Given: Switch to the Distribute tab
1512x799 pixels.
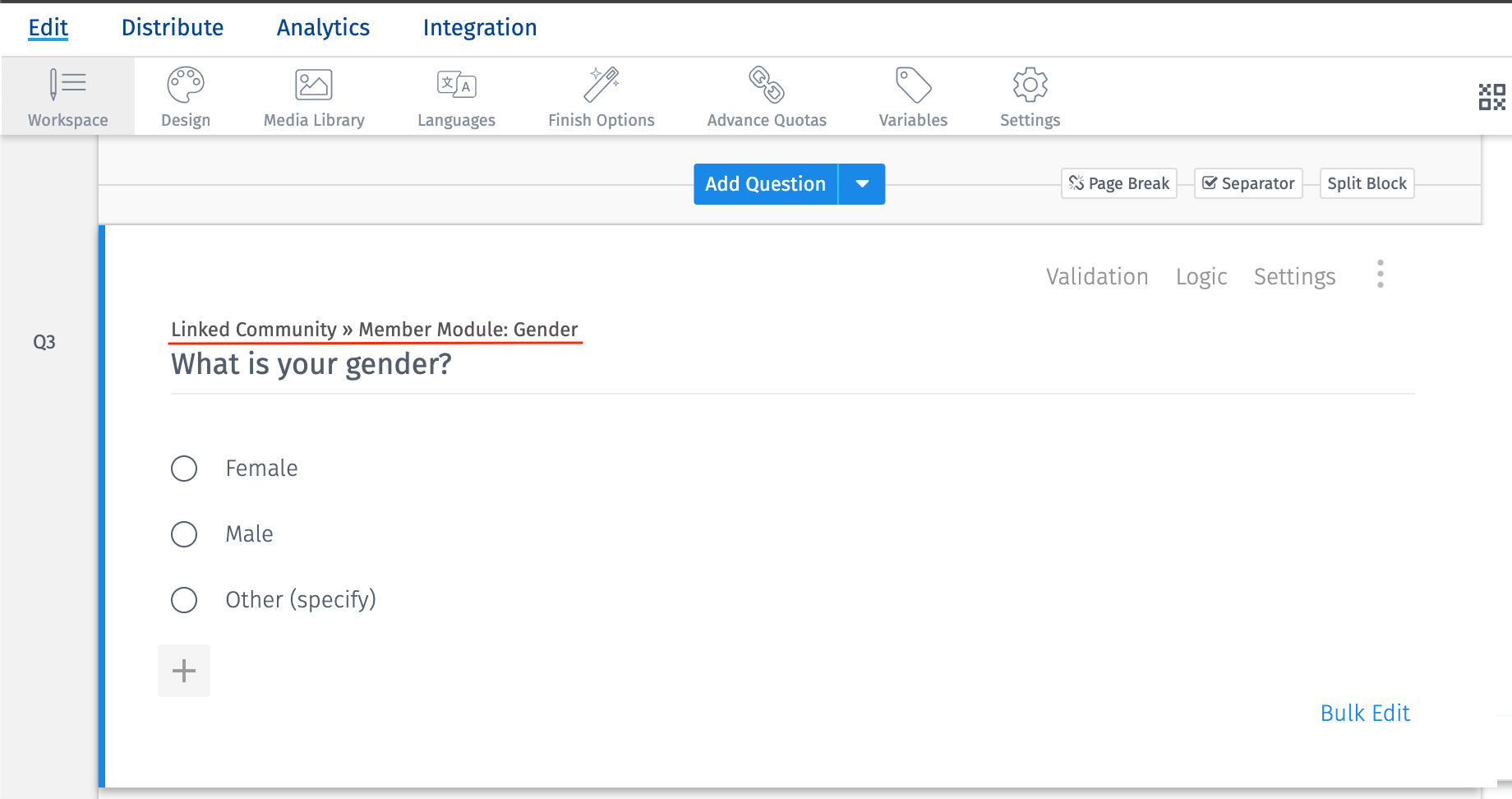Looking at the screenshot, I should coord(172,27).
